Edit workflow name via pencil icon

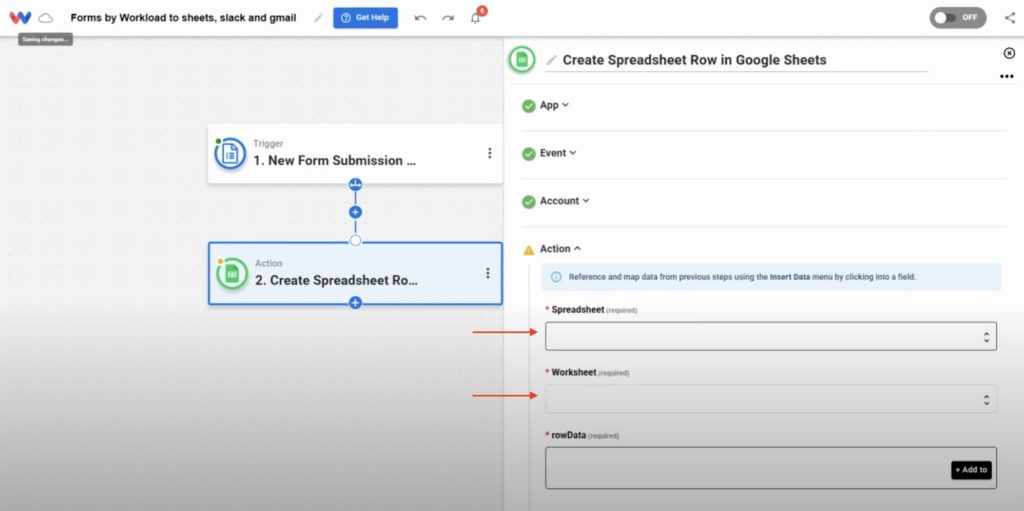pos(318,18)
